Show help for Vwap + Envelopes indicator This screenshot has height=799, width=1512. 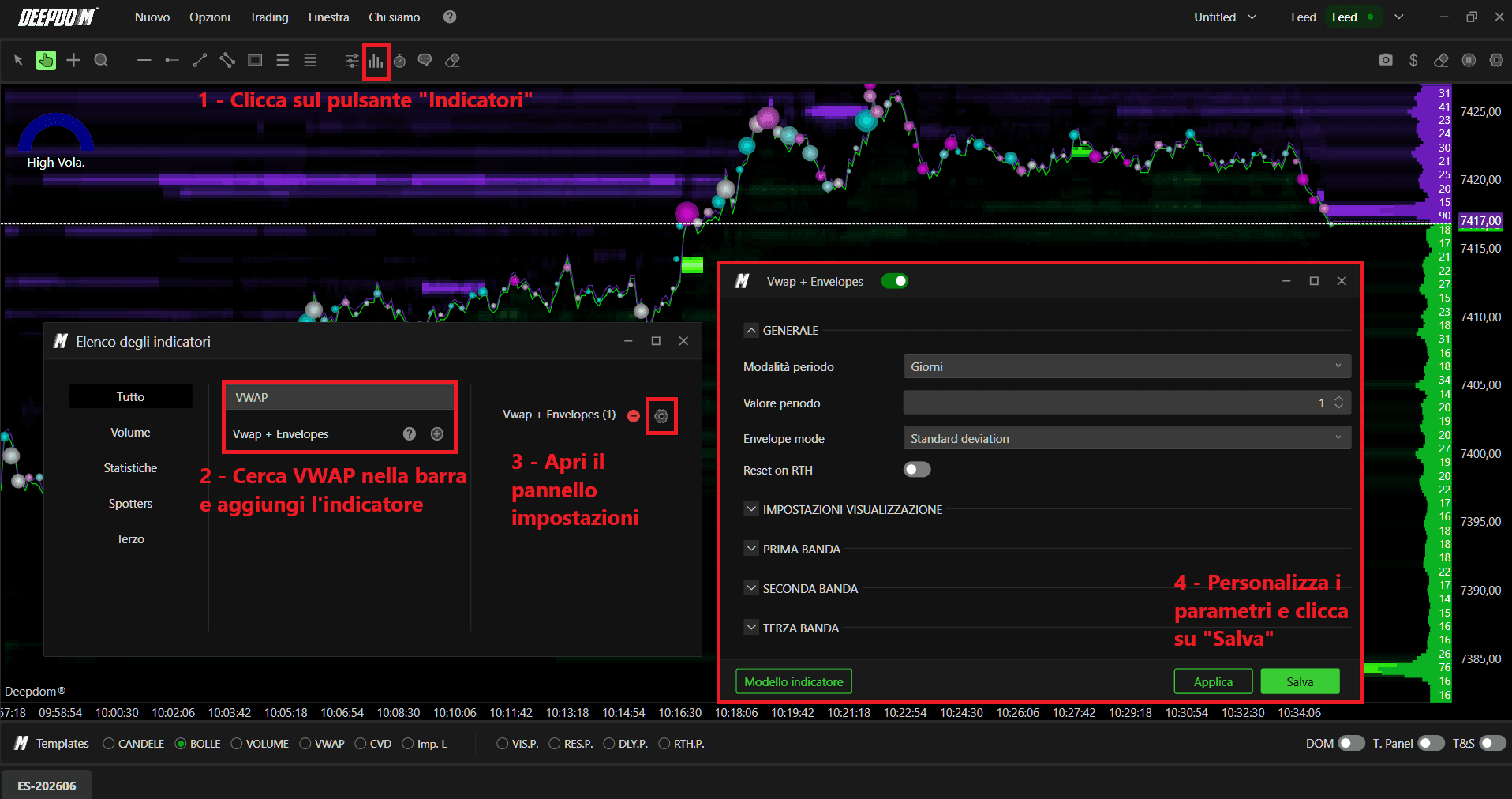tap(410, 433)
